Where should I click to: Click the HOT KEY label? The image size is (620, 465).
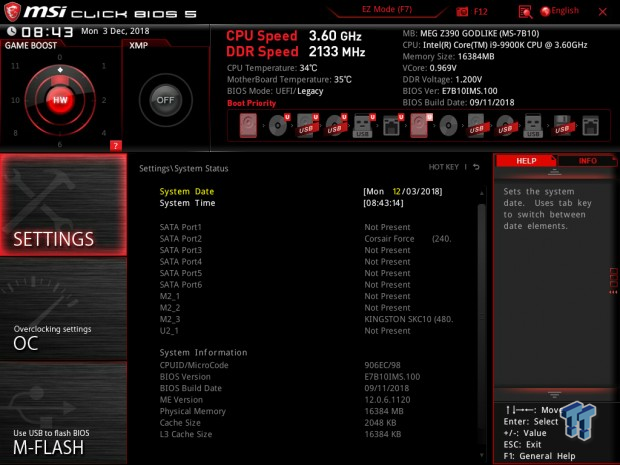[x=444, y=167]
